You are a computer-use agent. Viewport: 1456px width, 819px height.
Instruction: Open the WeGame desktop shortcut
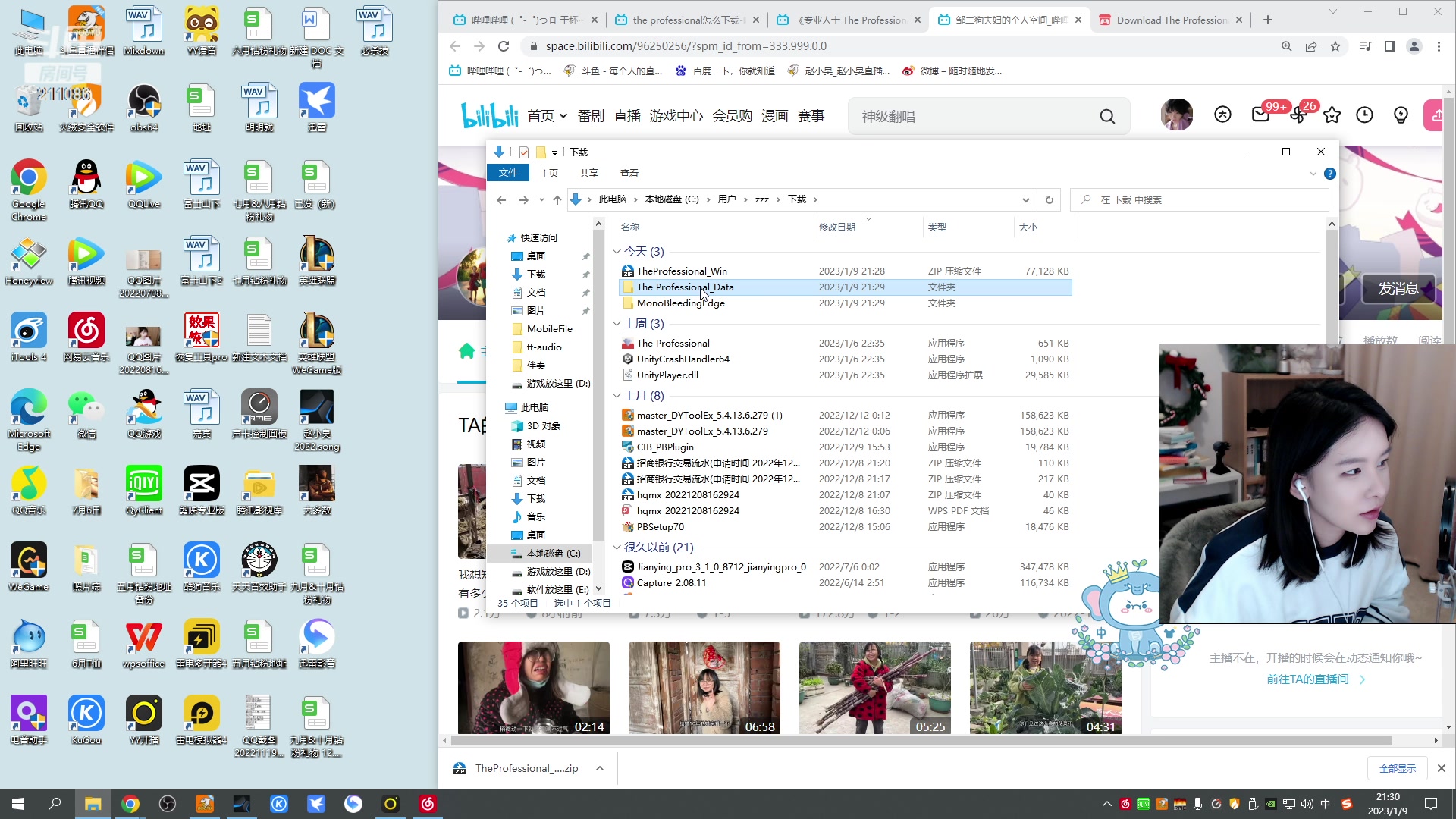[x=29, y=567]
